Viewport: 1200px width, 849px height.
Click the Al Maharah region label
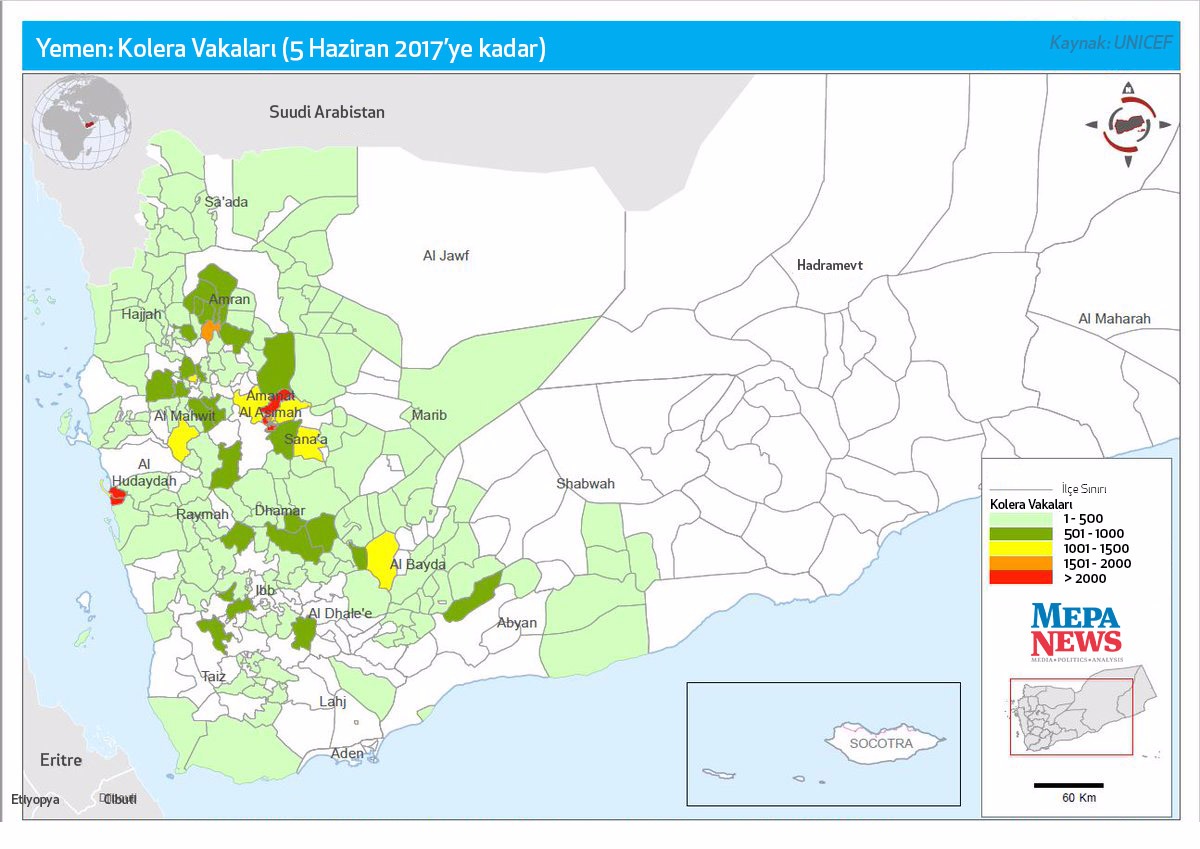(x=1114, y=319)
